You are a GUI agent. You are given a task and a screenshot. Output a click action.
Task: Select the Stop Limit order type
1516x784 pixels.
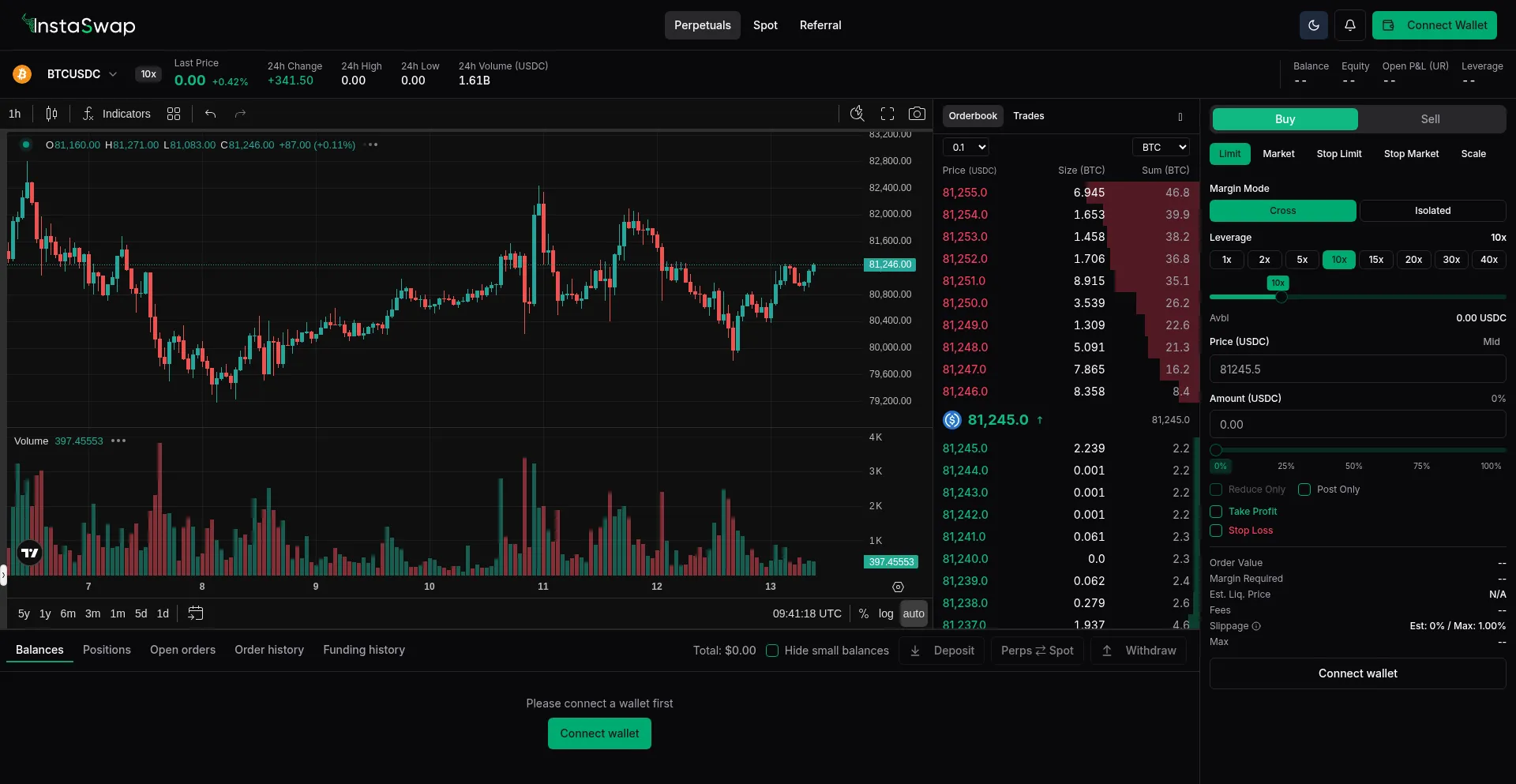pos(1339,154)
